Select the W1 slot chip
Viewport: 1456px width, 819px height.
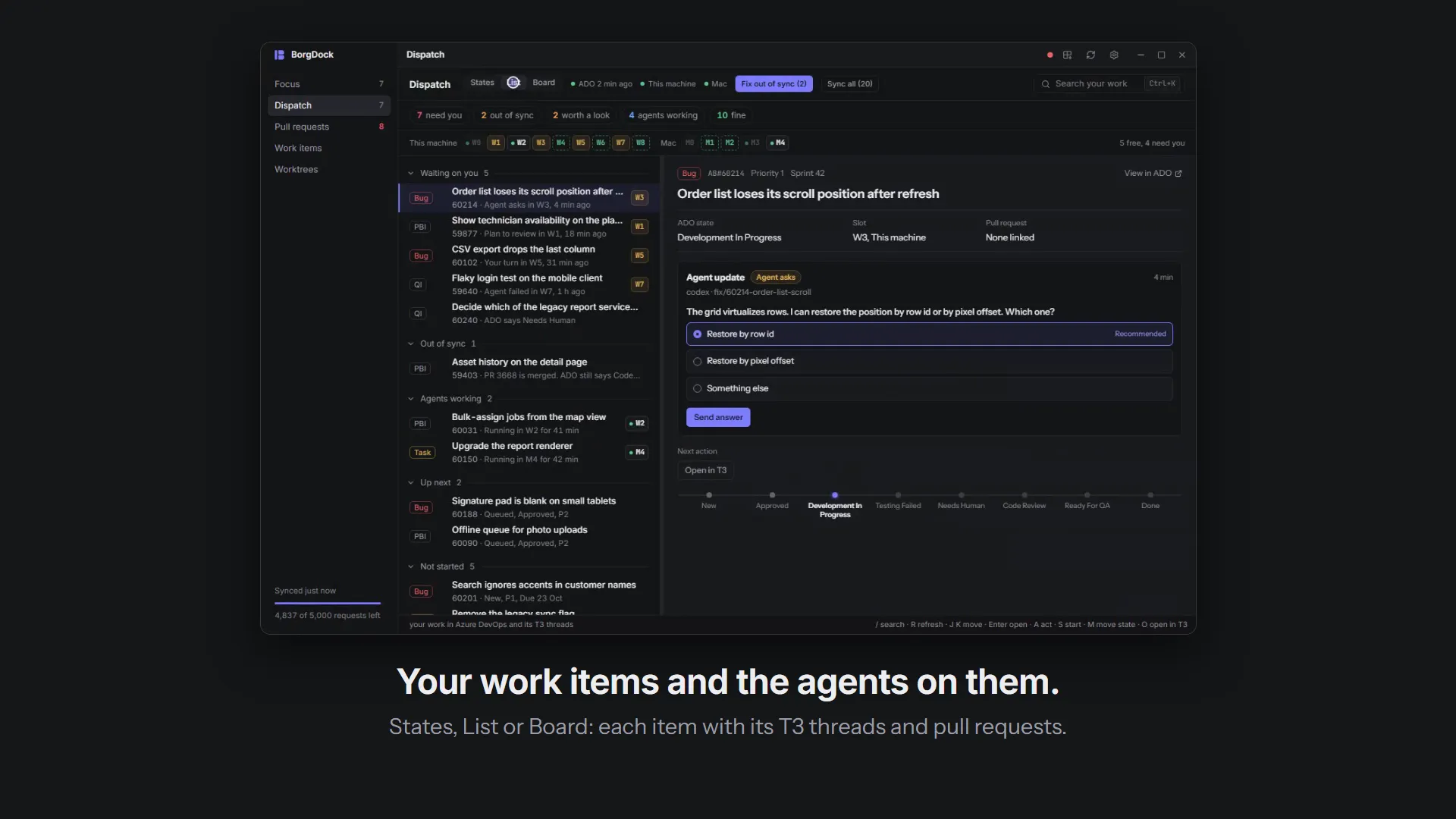pyautogui.click(x=495, y=143)
